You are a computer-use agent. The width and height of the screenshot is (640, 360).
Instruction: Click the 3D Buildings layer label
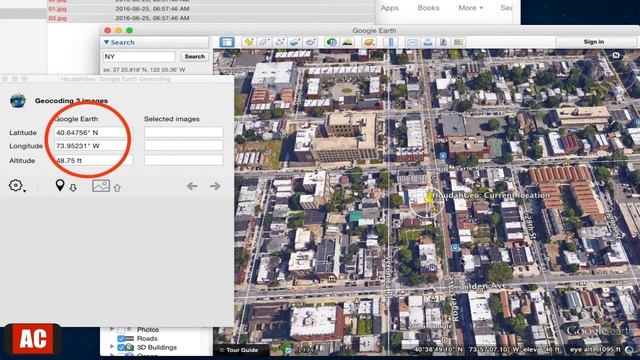pyautogui.click(x=157, y=347)
